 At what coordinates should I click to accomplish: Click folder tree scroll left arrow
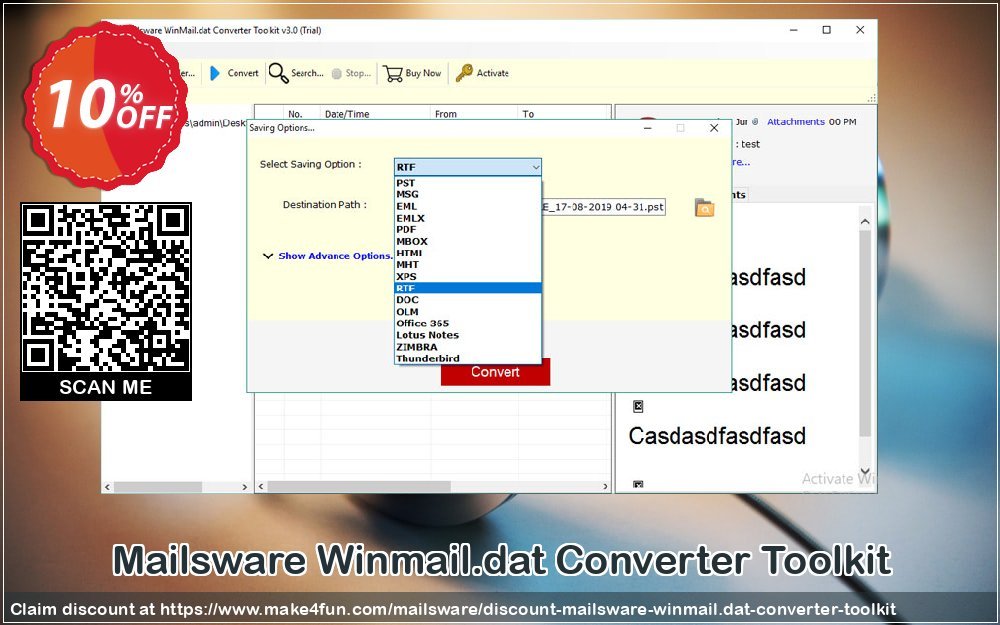(107, 487)
